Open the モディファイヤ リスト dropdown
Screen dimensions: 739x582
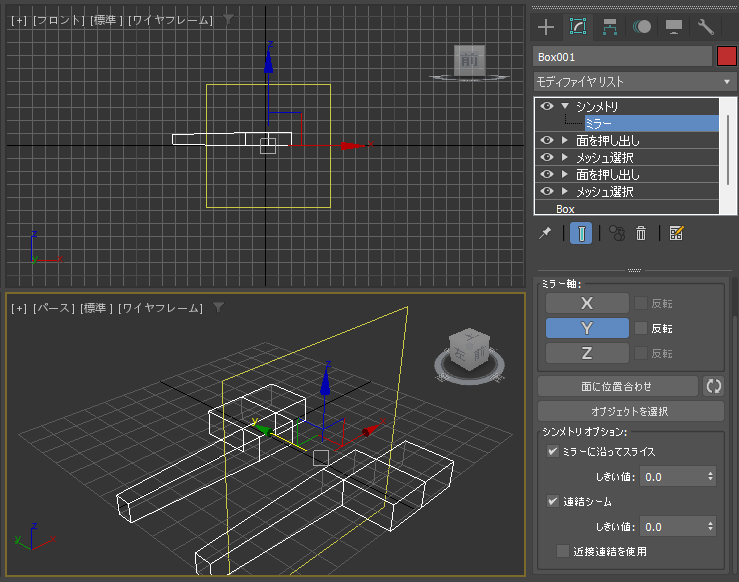635,82
